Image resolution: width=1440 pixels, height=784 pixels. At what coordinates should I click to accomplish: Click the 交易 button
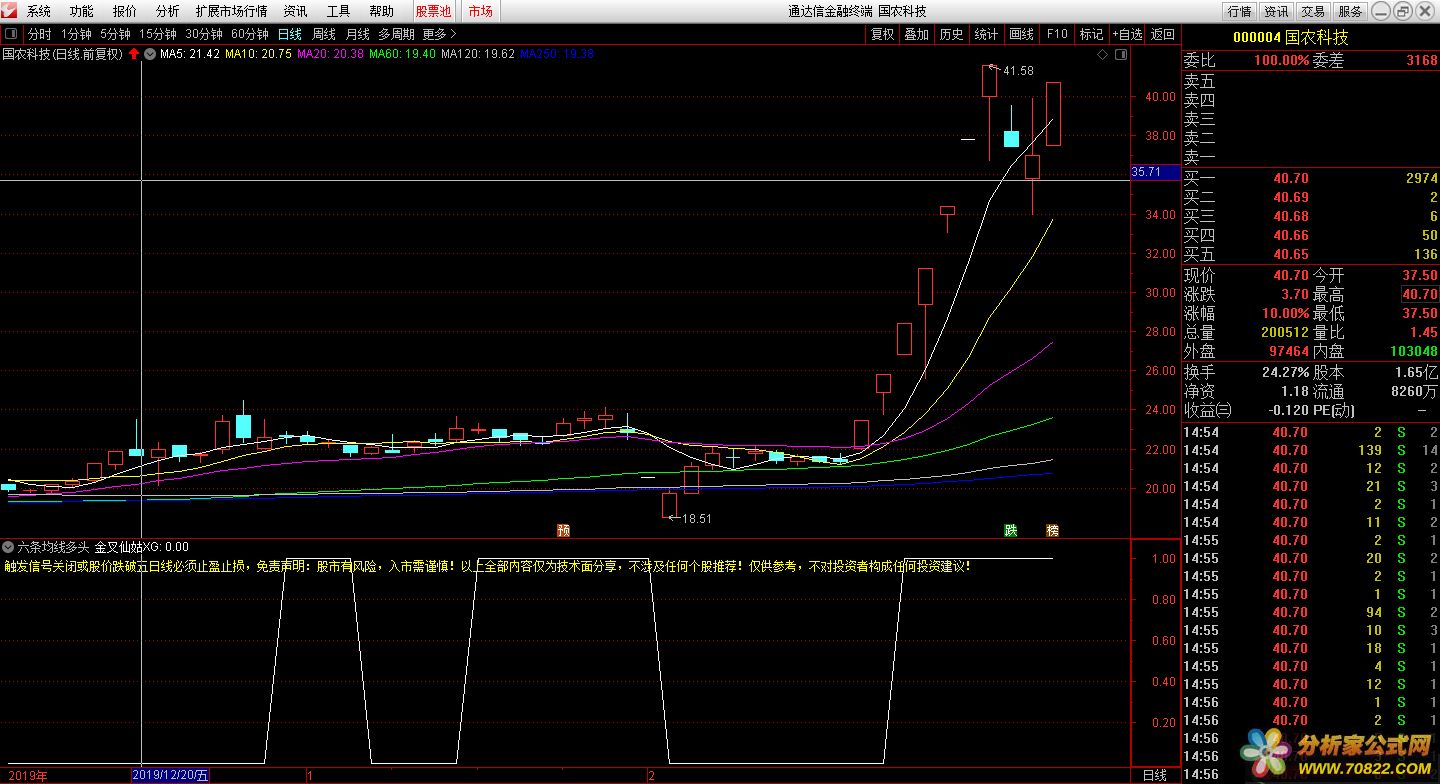click(1313, 11)
